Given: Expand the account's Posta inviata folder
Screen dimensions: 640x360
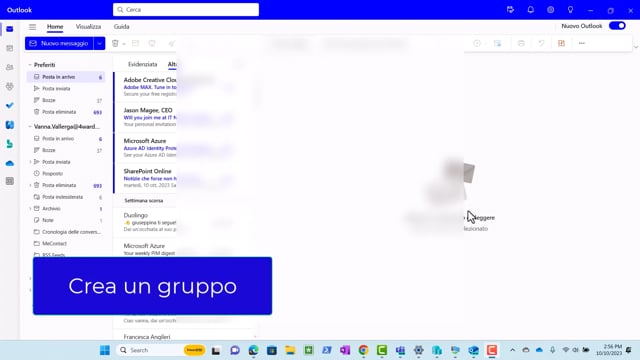Looking at the screenshot, I should pos(30,162).
